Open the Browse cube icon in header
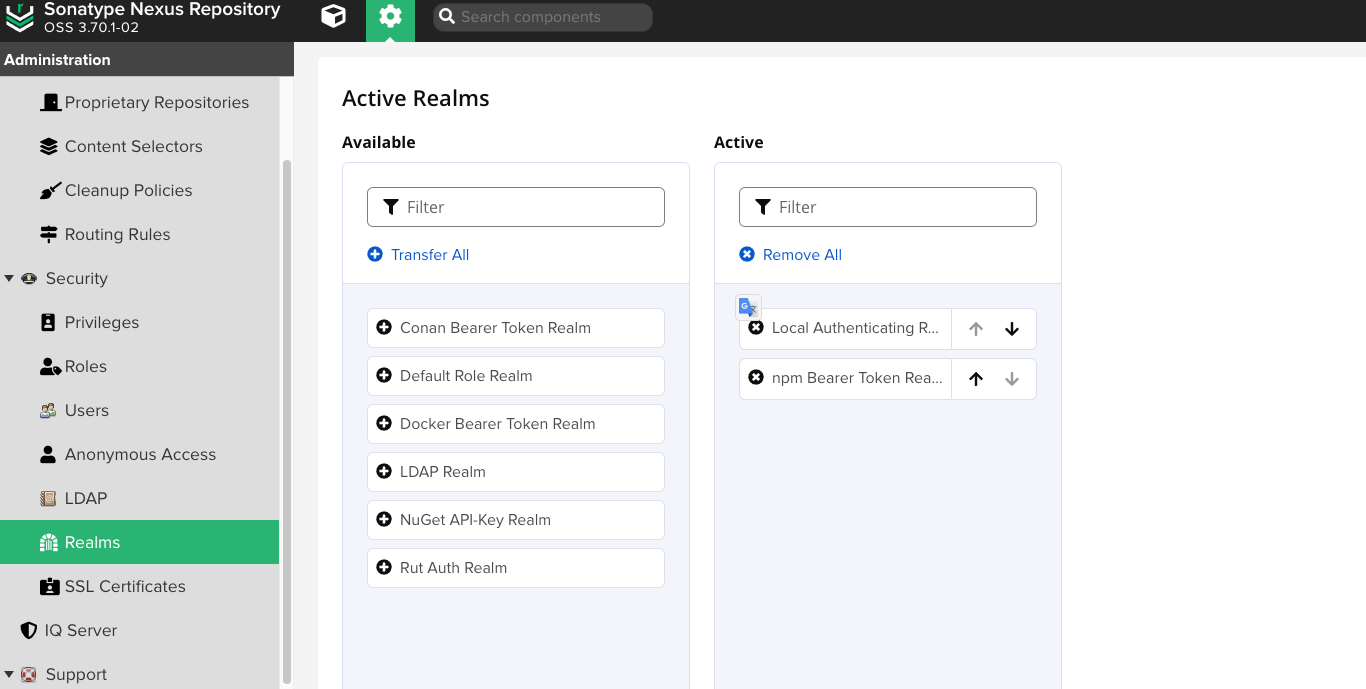This screenshot has height=689, width=1366. [333, 17]
